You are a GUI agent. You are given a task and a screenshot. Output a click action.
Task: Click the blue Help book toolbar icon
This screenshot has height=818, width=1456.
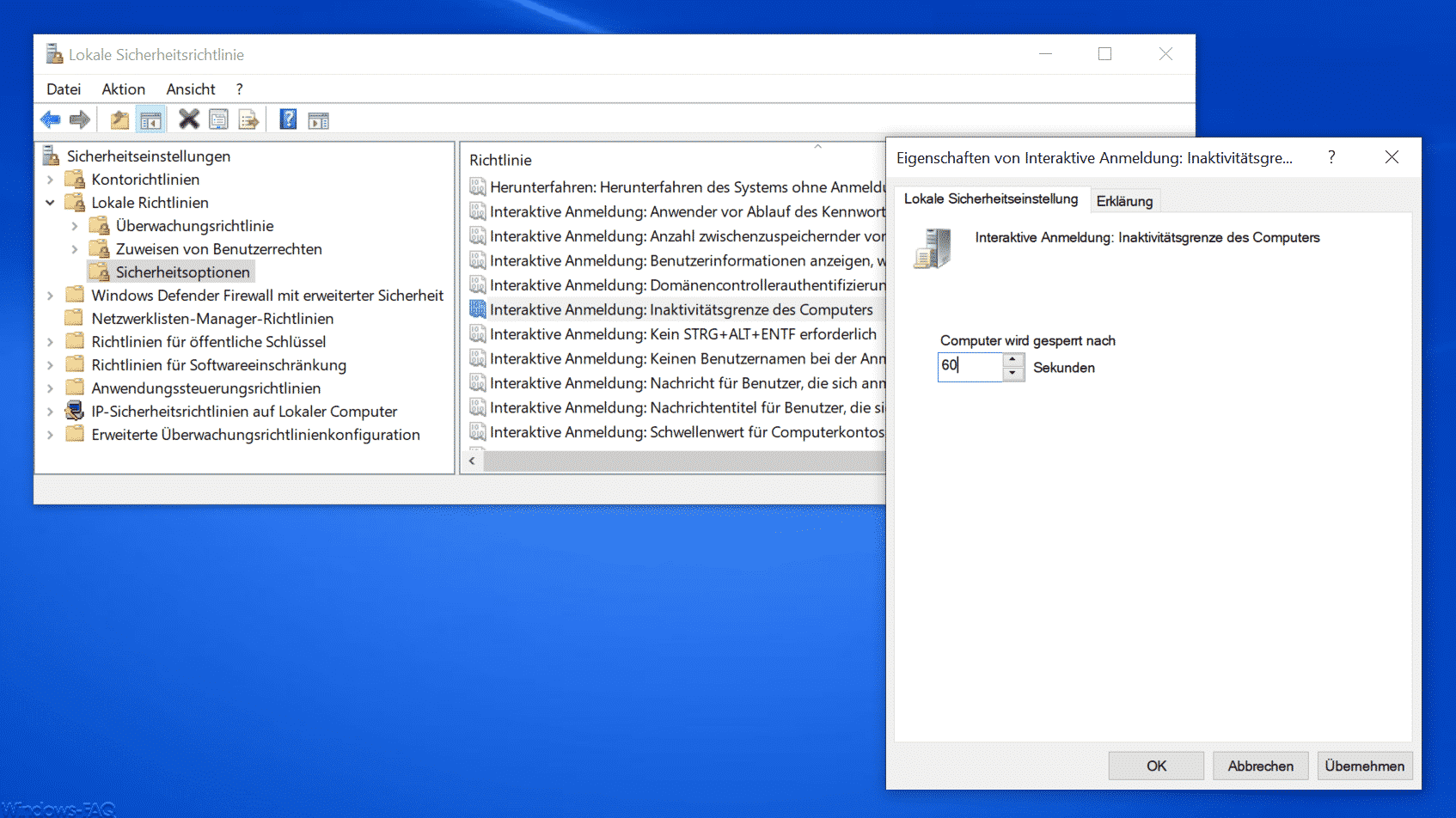tap(288, 119)
